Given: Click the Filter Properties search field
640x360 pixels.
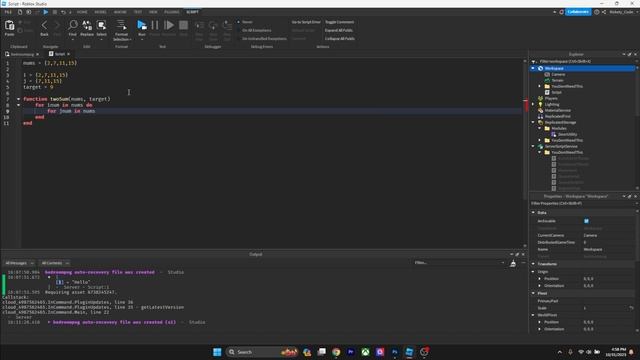Looking at the screenshot, I should pos(584,203).
